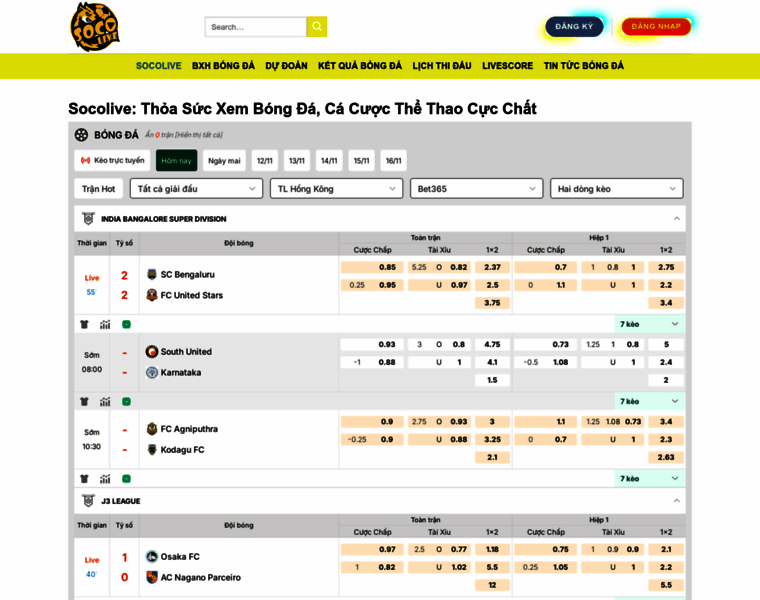Screen dimensions: 760x600
Task: Click the Đăng Nhập login button
Action: coord(656,27)
